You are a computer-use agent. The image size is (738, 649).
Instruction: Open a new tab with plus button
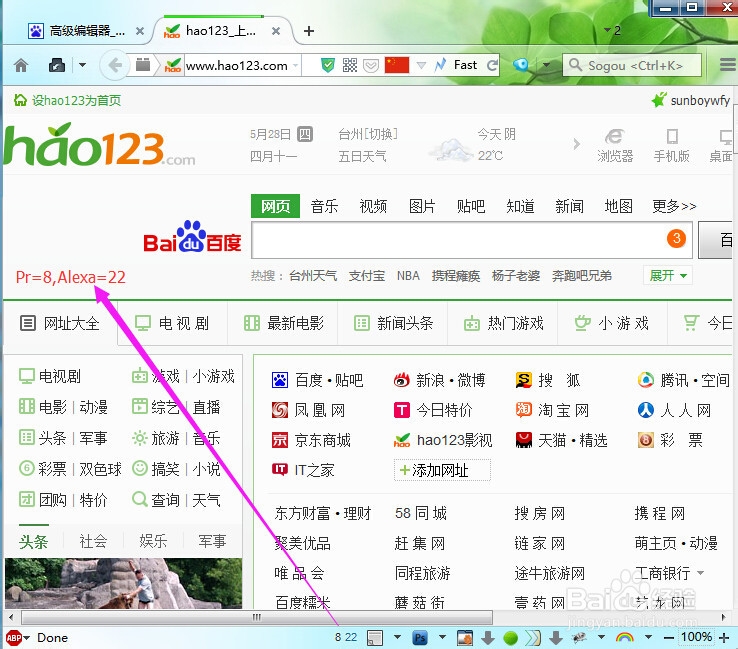pyautogui.click(x=309, y=31)
